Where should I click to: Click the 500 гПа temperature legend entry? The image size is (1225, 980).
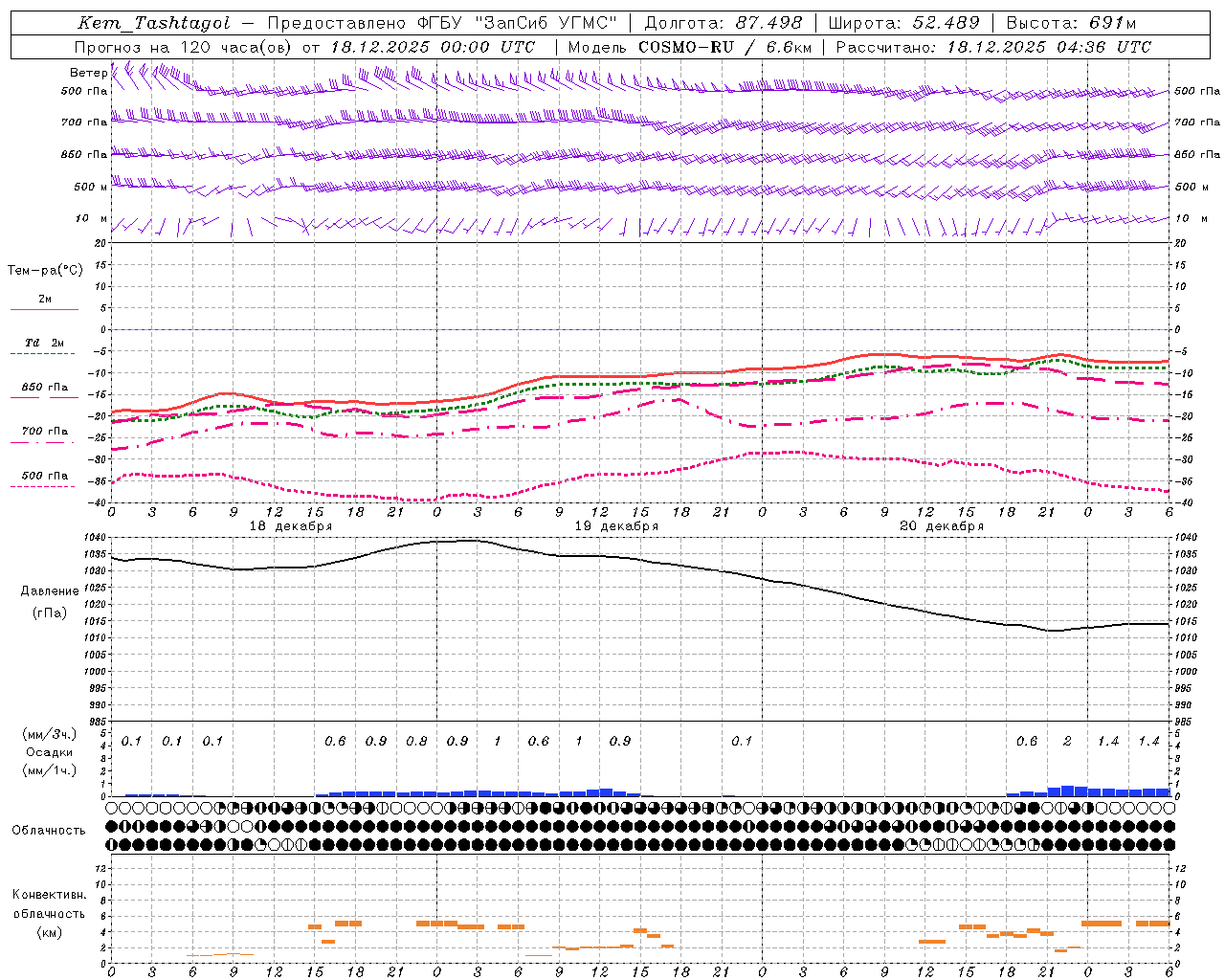coord(45,476)
